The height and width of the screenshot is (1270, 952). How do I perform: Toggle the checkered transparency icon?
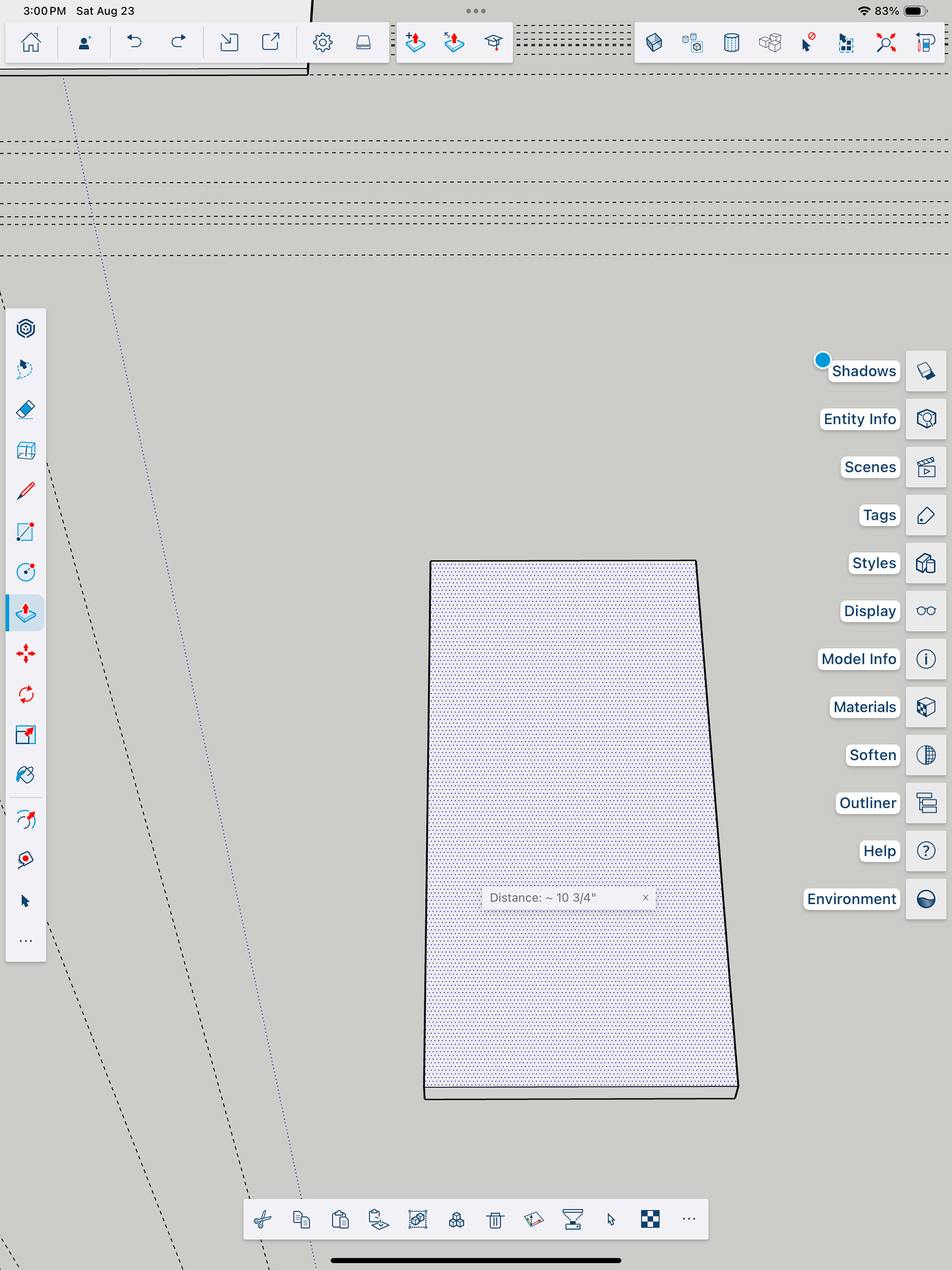650,1219
